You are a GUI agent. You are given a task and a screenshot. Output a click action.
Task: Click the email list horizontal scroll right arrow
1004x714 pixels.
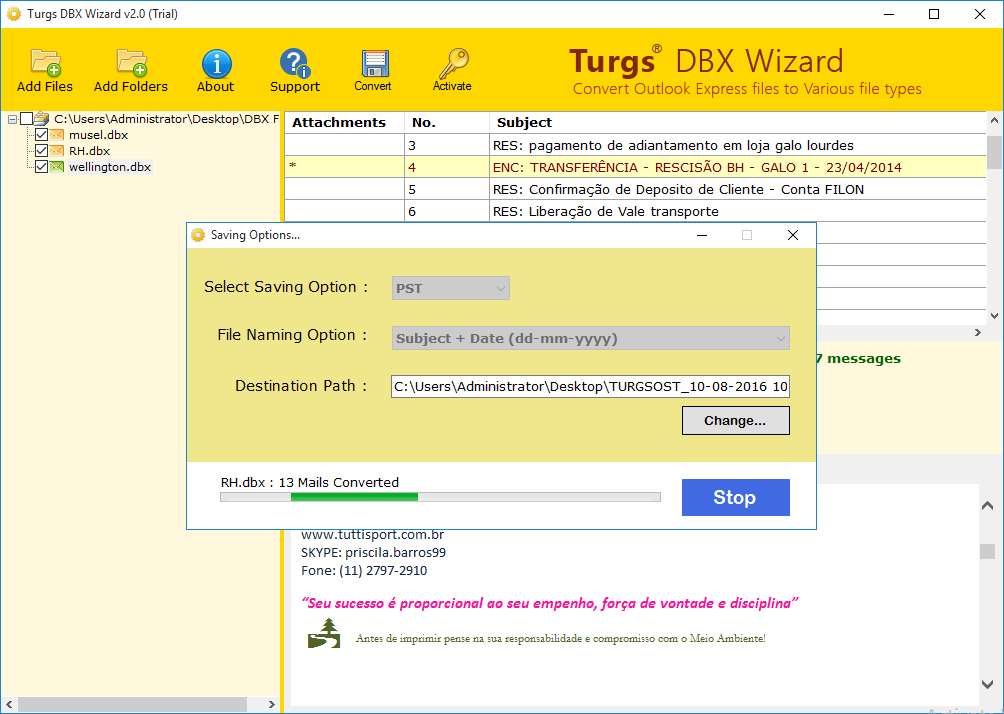978,332
